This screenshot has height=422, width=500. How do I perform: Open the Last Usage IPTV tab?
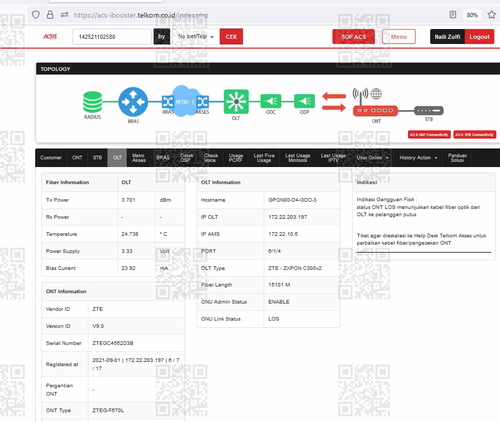[333, 158]
